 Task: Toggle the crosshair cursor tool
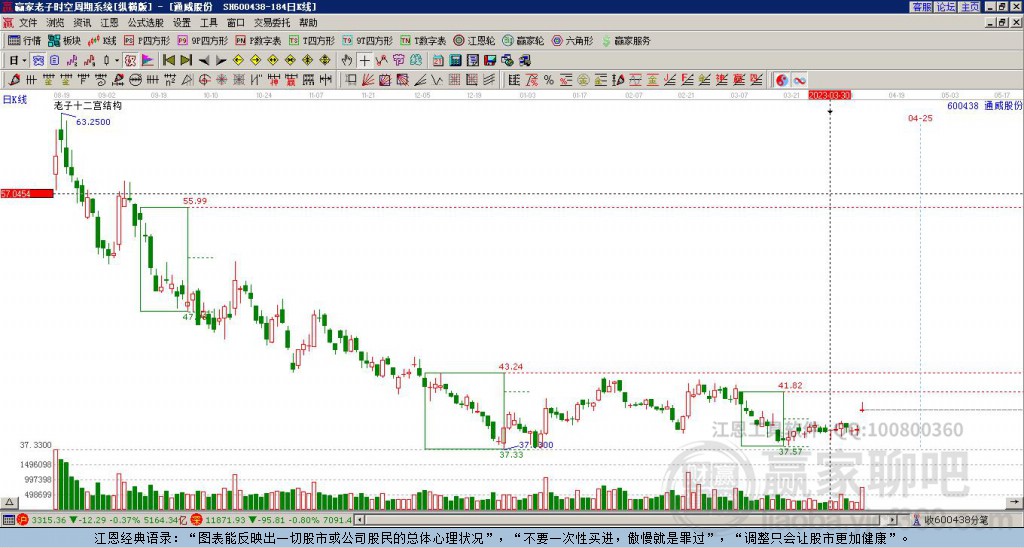click(x=364, y=60)
